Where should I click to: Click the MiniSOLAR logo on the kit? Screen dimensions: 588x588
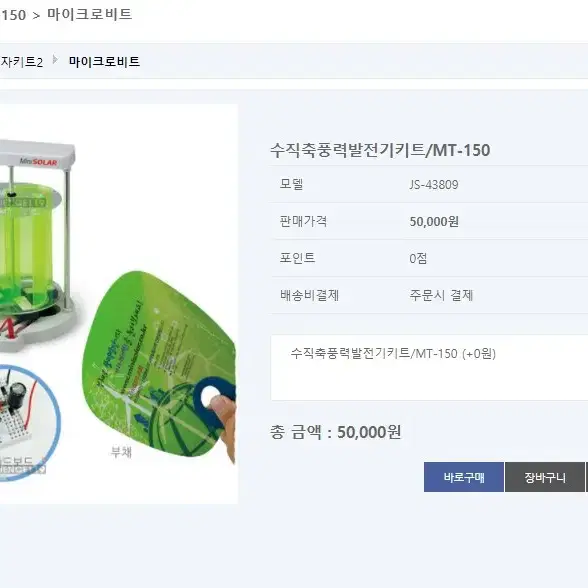[38, 162]
